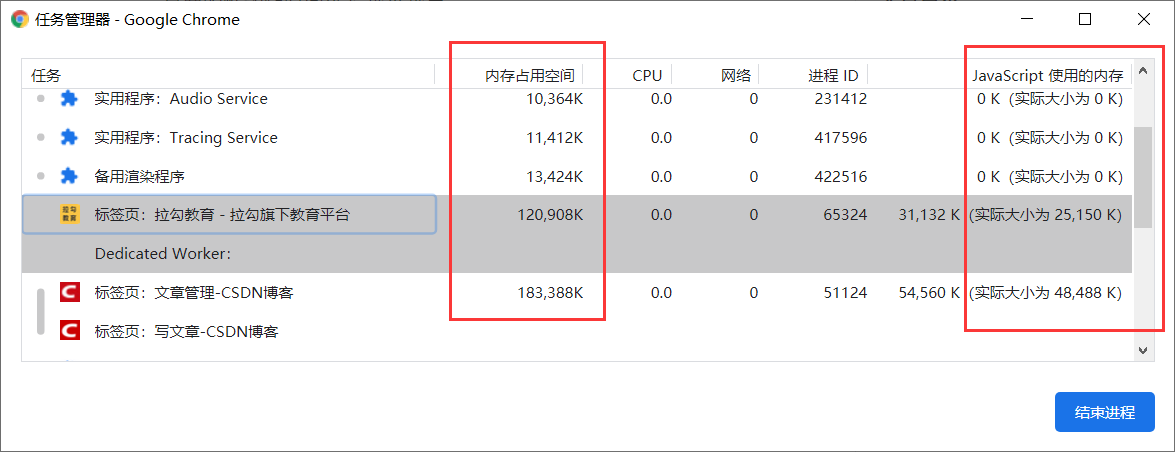Screen dimensions: 1175x452
Task: Click the scrollbar up arrow
Action: click(1143, 71)
